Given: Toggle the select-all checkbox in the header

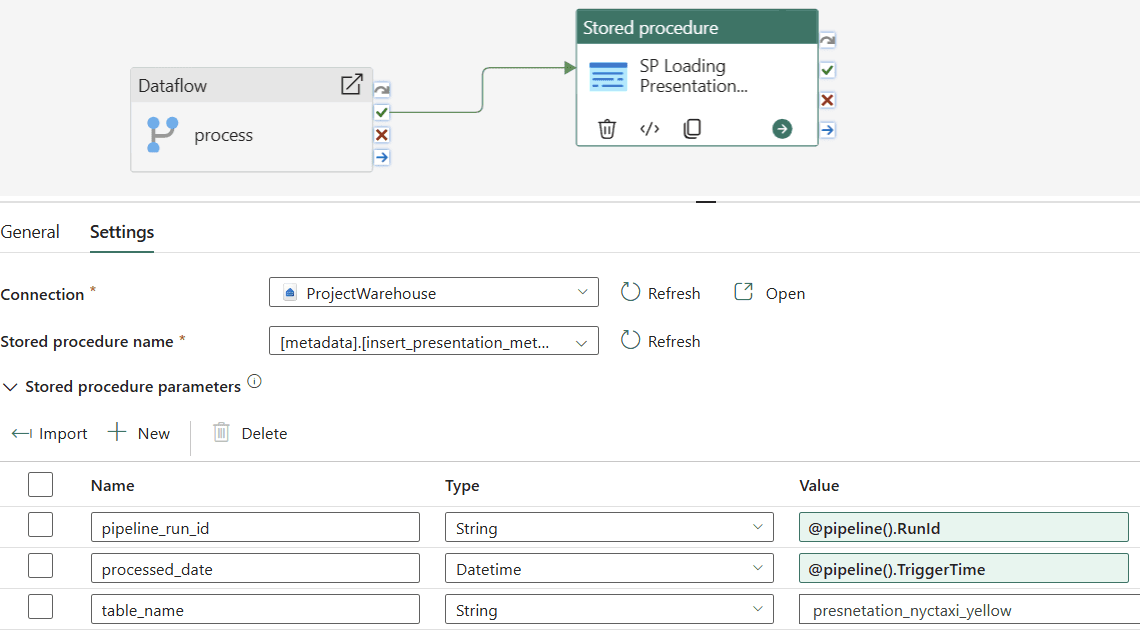Looking at the screenshot, I should tap(41, 485).
